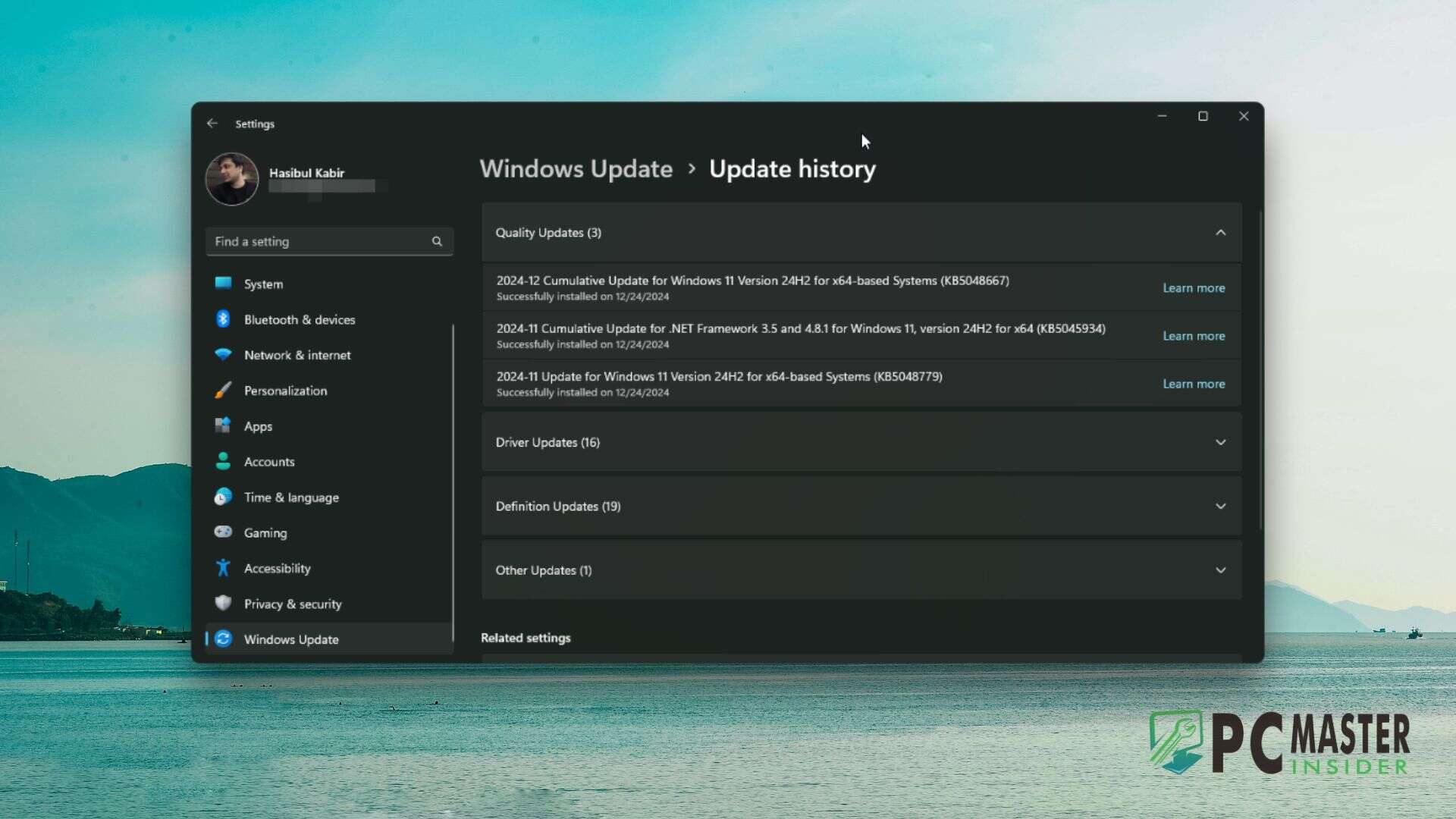Image resolution: width=1456 pixels, height=819 pixels.
Task: Select Windows Update in the sidebar
Action: [290, 639]
